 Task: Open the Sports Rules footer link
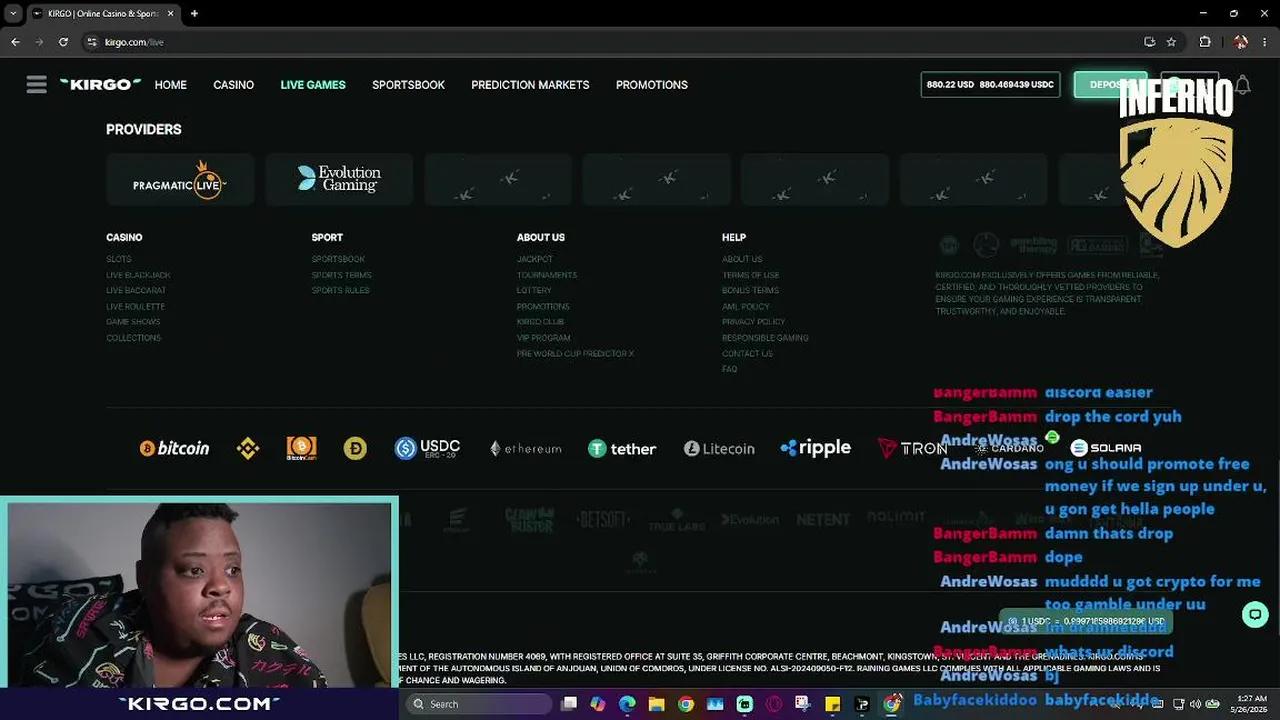(x=340, y=290)
